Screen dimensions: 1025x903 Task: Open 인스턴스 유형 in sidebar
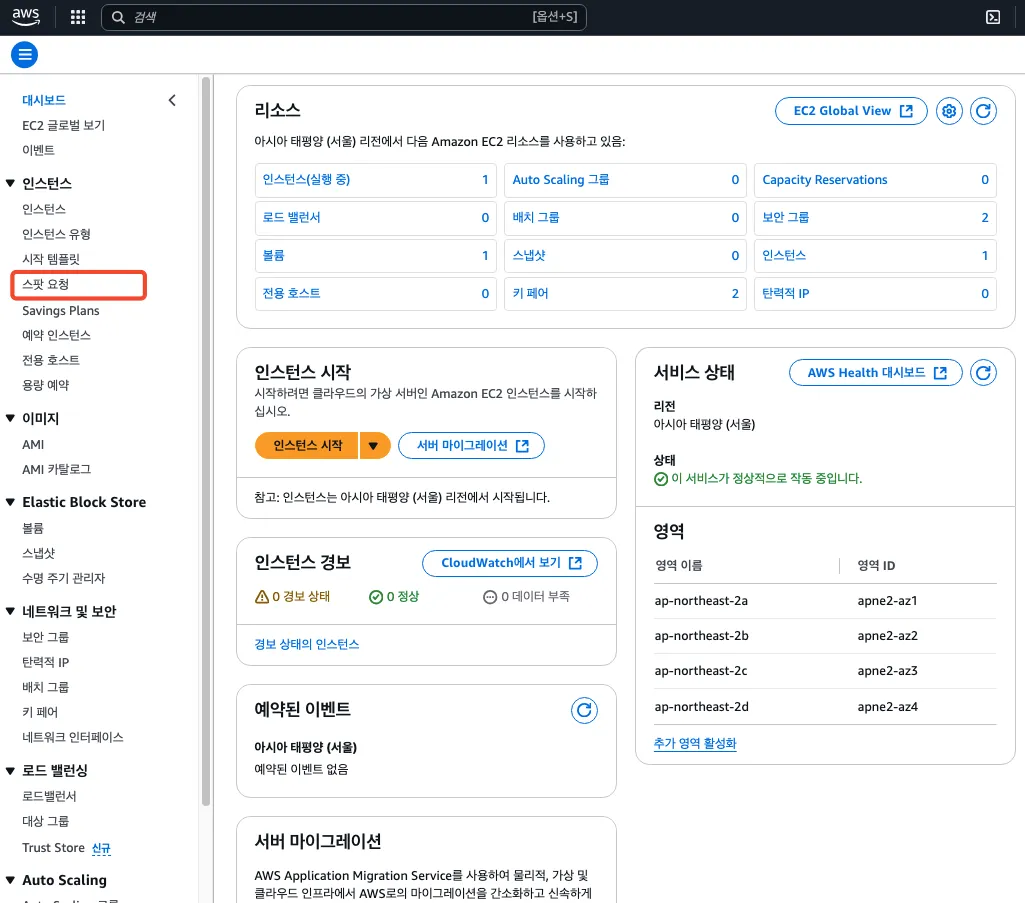[56, 234]
